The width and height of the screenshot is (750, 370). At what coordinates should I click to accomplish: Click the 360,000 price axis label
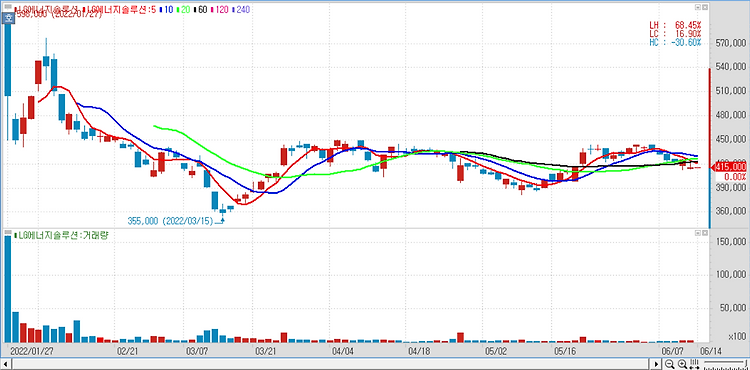(x=731, y=211)
